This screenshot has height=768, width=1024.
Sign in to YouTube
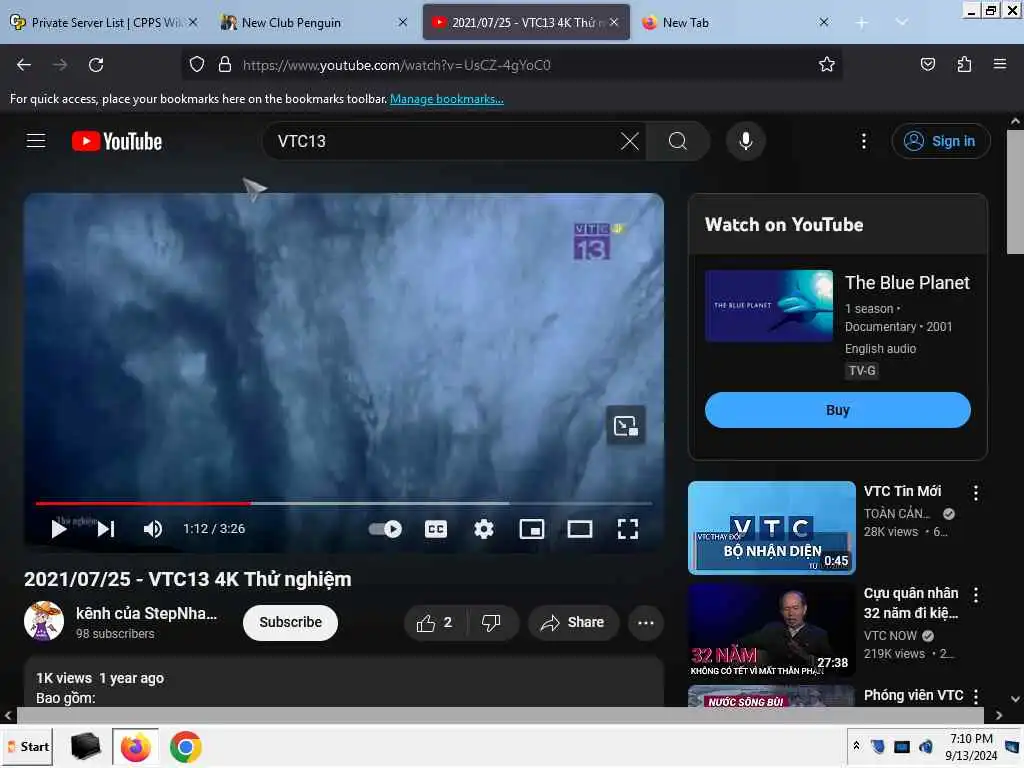coord(940,141)
